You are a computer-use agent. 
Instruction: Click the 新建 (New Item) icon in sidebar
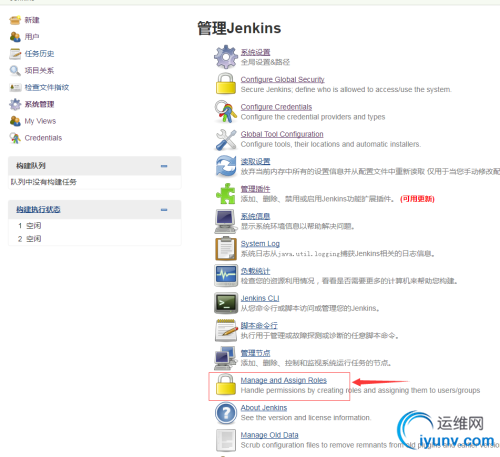[x=15, y=20]
